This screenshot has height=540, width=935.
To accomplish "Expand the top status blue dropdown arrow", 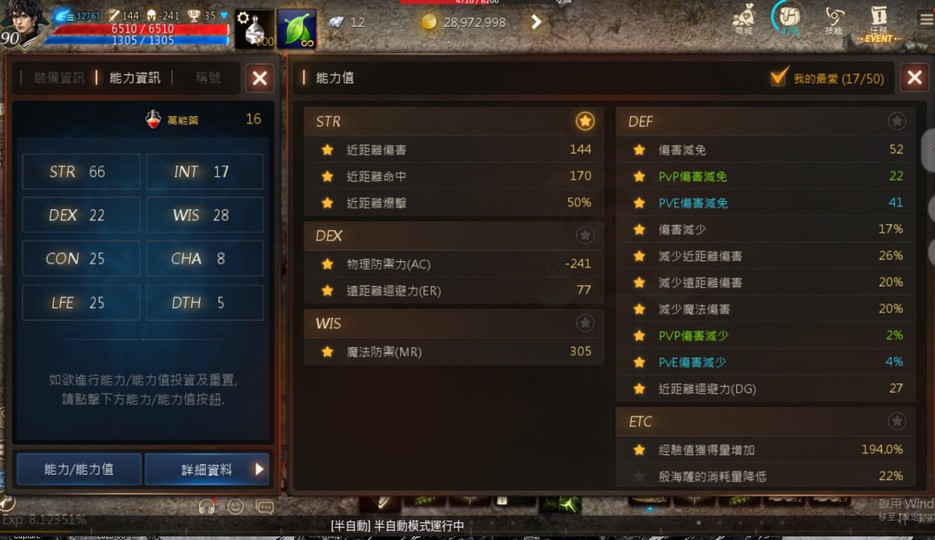I will pyautogui.click(x=224, y=15).
